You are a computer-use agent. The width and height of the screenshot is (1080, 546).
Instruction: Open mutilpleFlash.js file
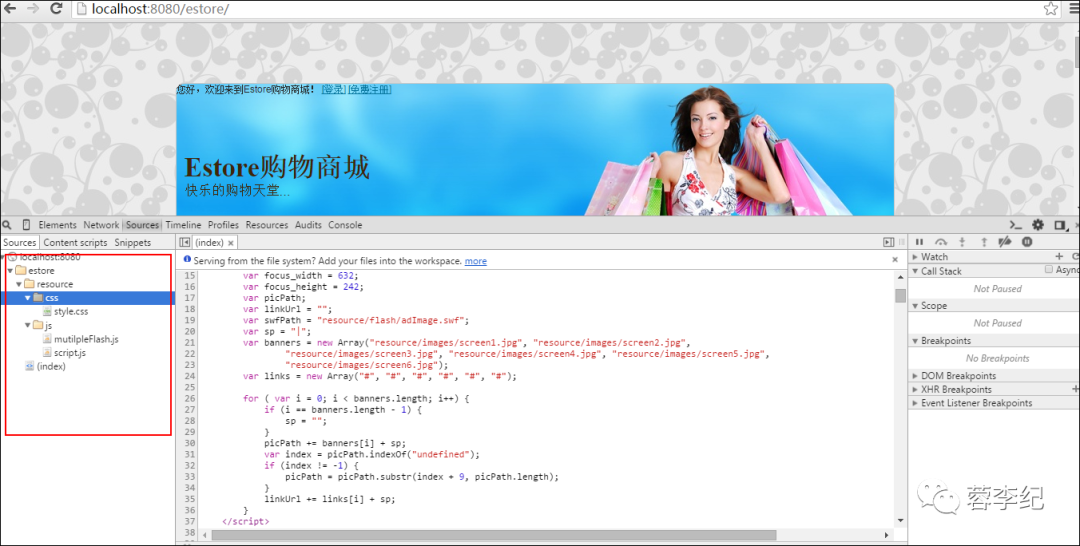86,339
